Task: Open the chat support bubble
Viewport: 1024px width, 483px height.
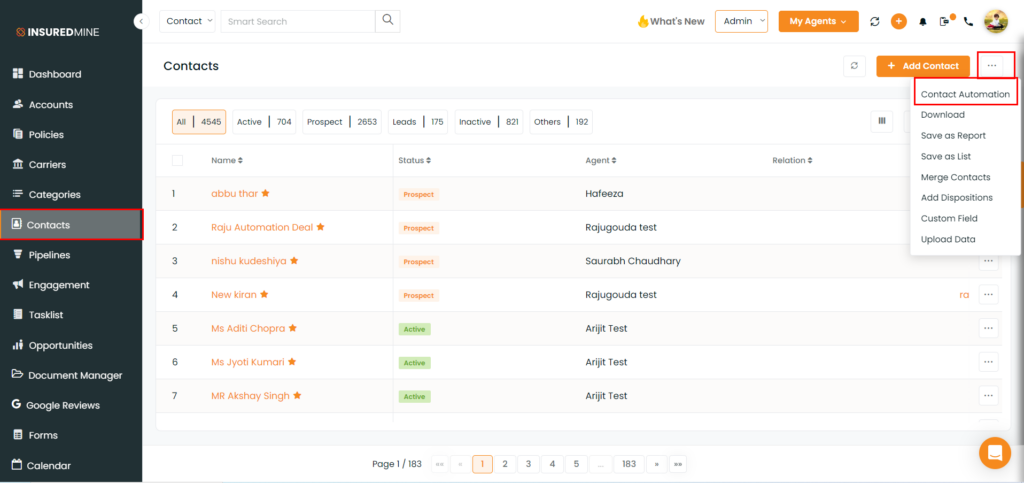Action: (994, 453)
